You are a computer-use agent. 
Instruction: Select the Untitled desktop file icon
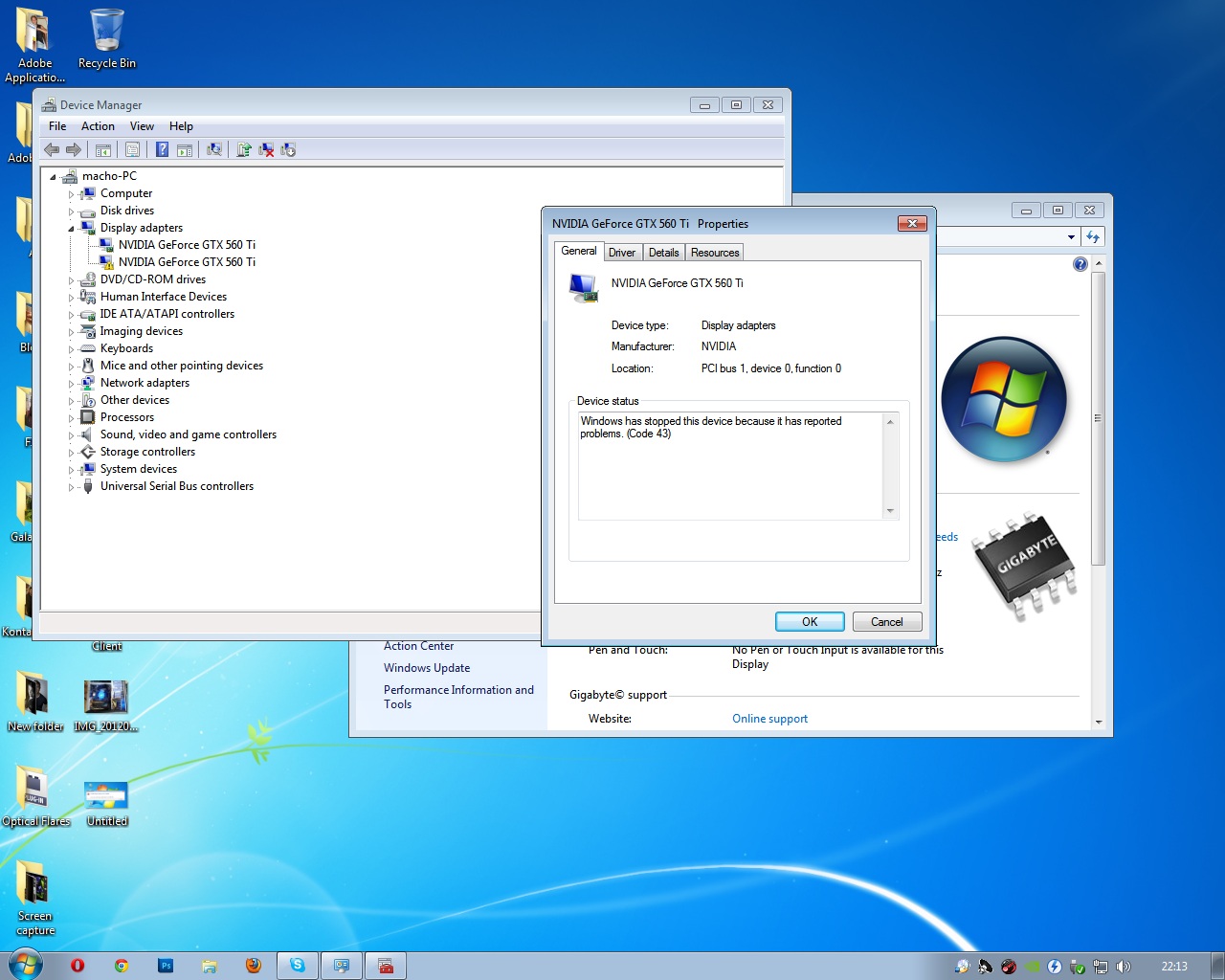click(x=106, y=802)
